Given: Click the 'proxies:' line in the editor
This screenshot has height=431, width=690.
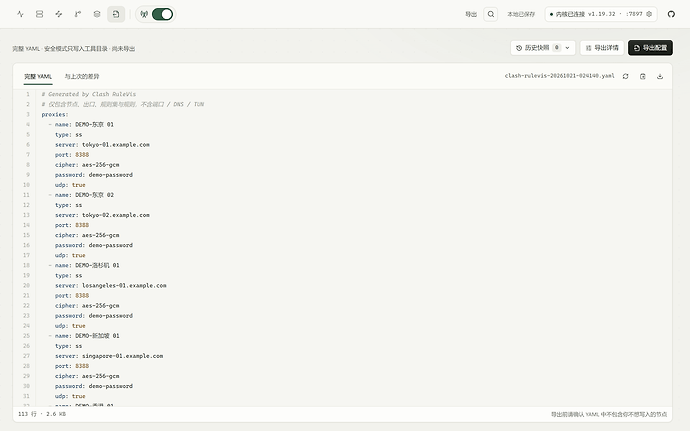Looking at the screenshot, I should click(x=55, y=114).
